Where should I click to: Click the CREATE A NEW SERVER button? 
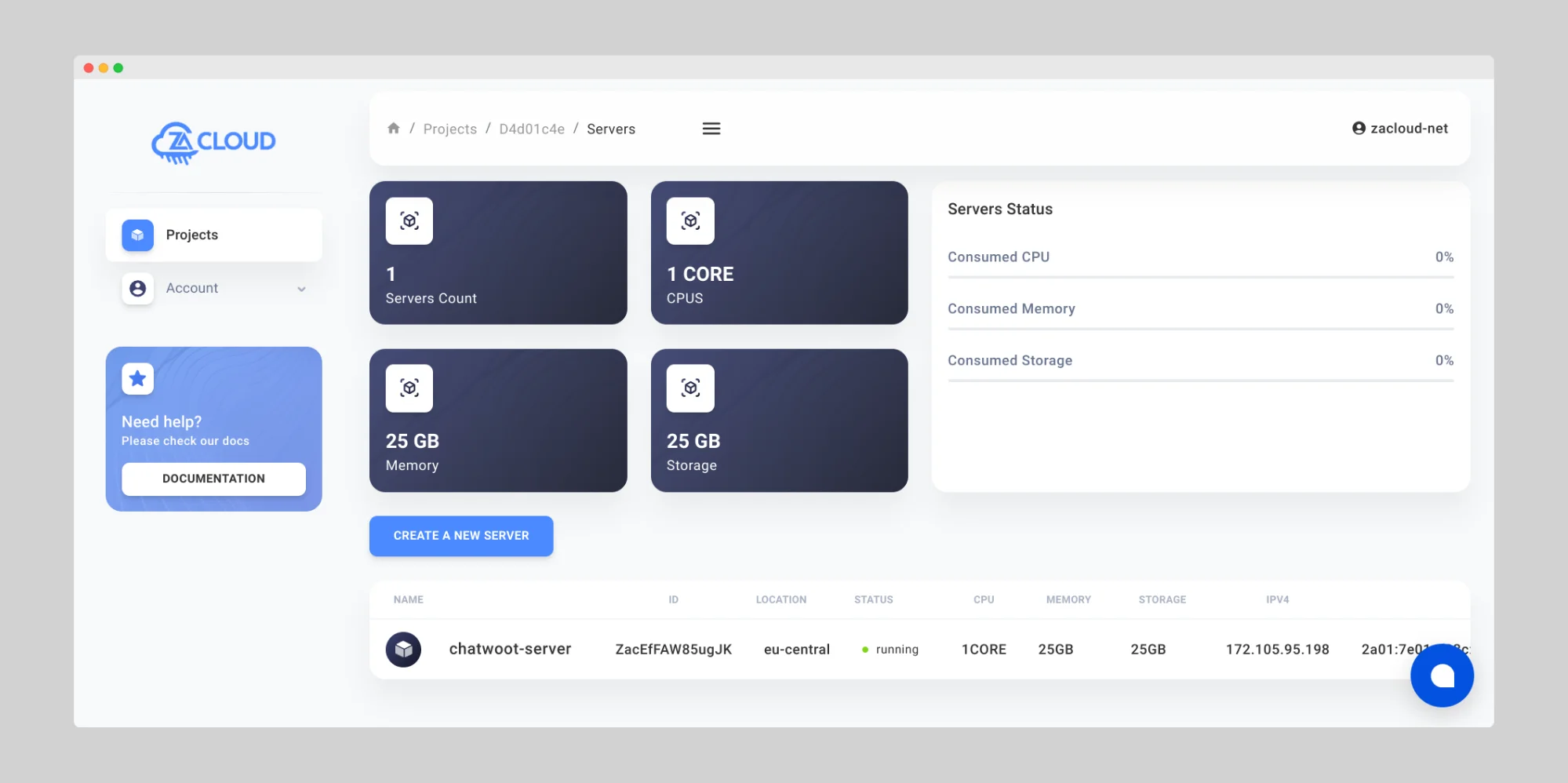point(460,536)
